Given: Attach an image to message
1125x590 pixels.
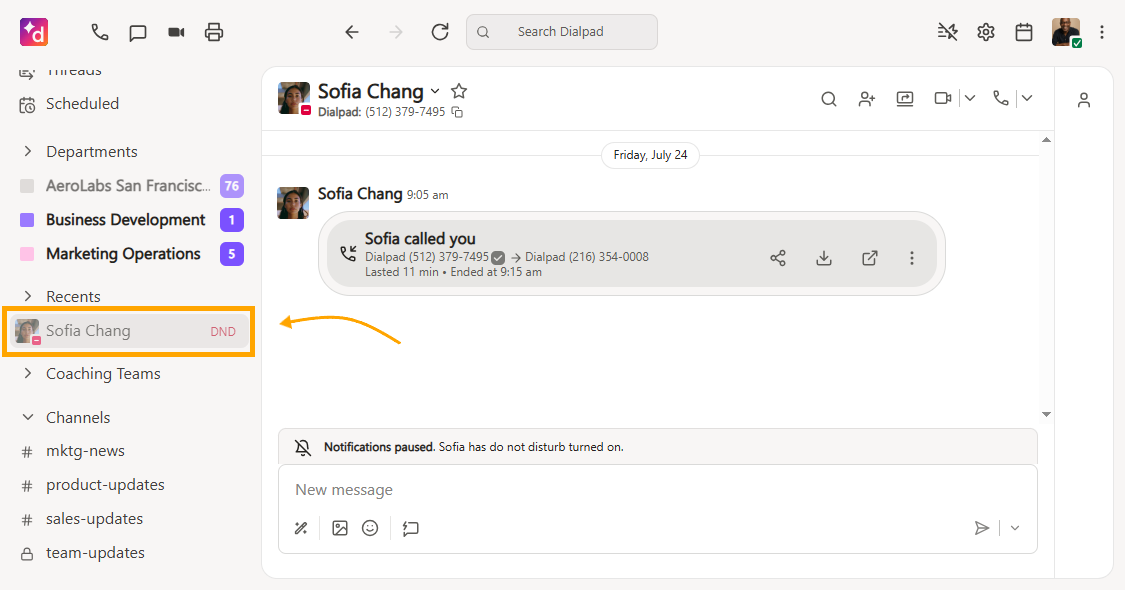Looking at the screenshot, I should 340,529.
